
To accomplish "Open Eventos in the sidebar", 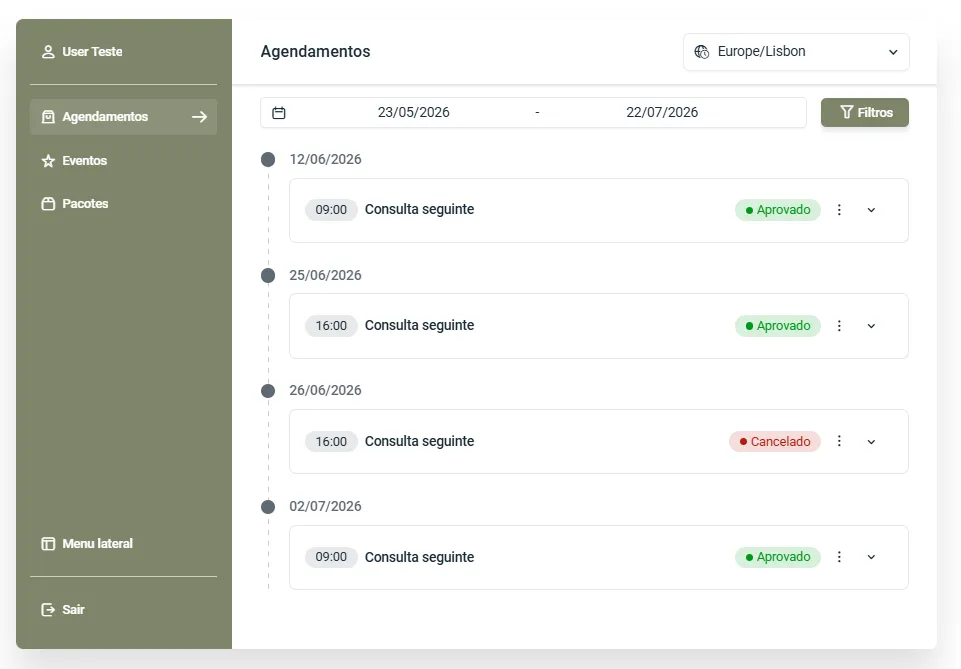I will [x=123, y=161].
